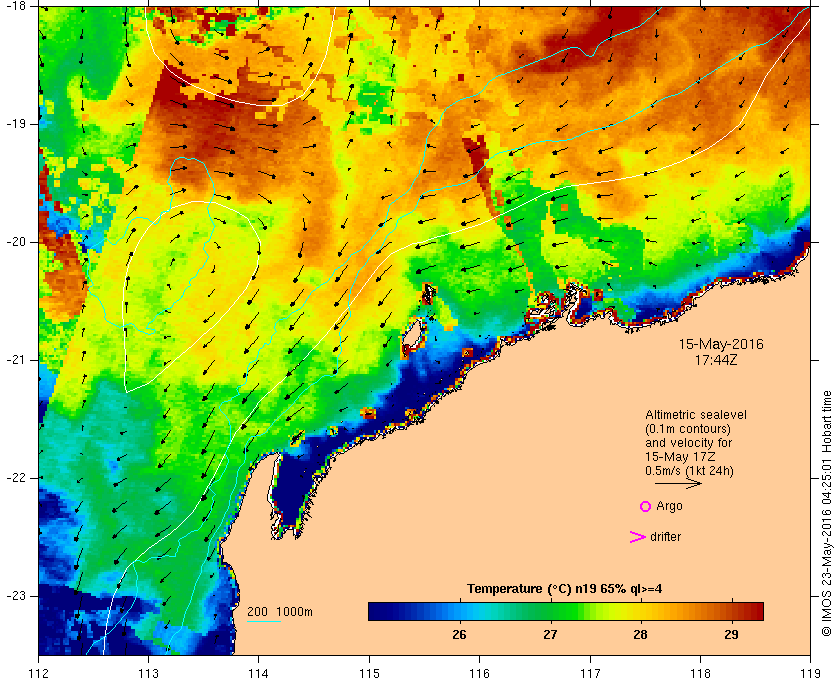The width and height of the screenshot is (840, 680).
Task: Click the latitude label -21
Action: coord(14,360)
